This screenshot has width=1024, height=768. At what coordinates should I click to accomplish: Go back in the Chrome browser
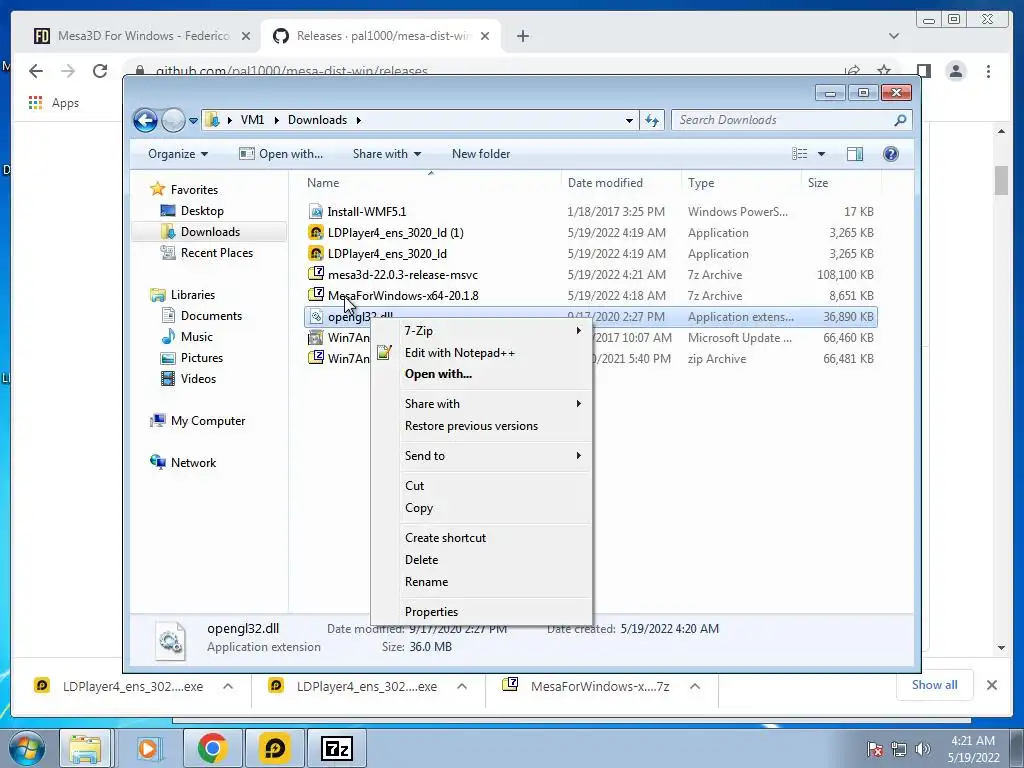pyautogui.click(x=36, y=71)
